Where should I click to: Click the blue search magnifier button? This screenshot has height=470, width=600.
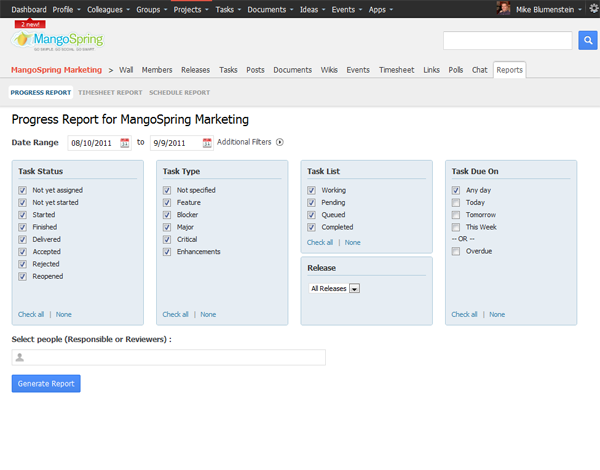pyautogui.click(x=588, y=40)
